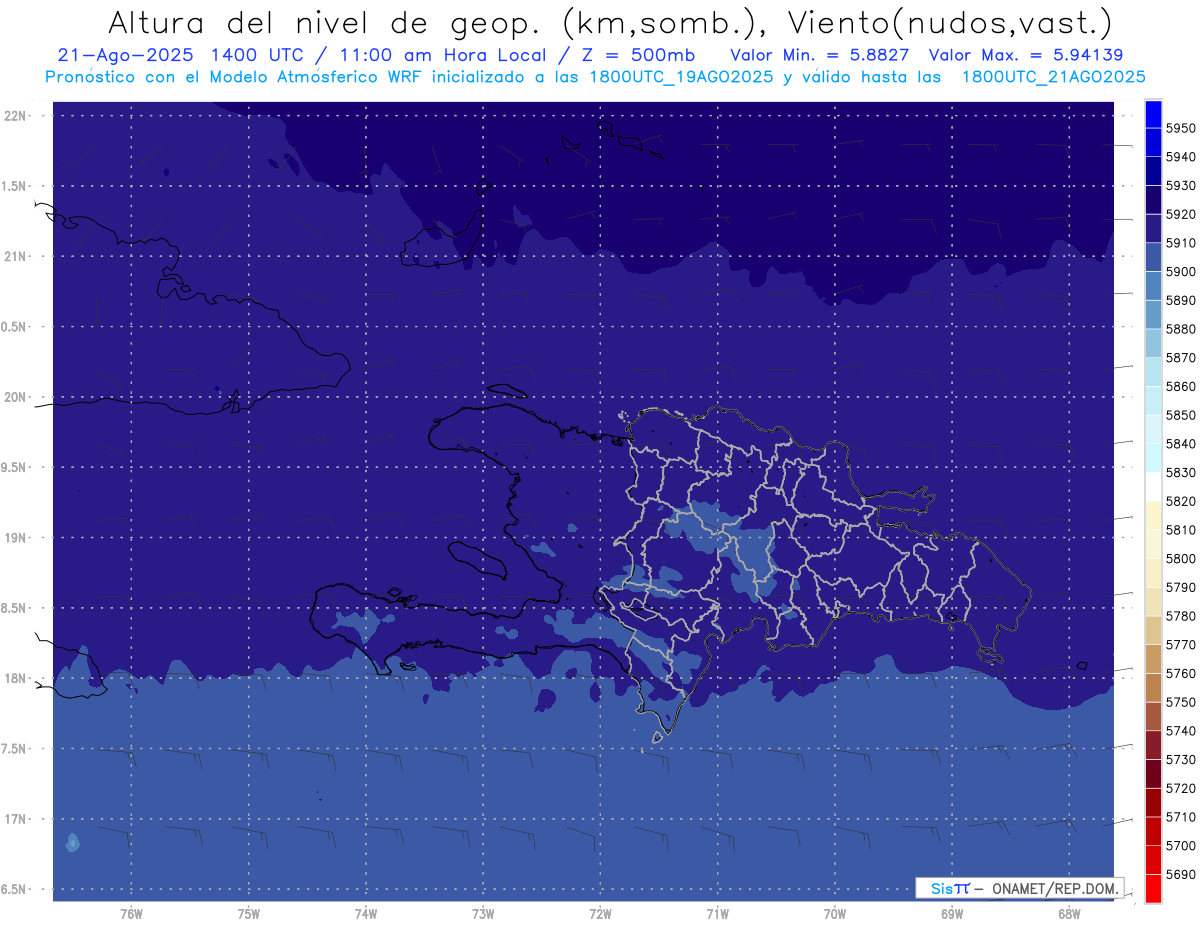Click the '5790' colorbar label
The height and width of the screenshot is (927, 1200).
(1180, 587)
